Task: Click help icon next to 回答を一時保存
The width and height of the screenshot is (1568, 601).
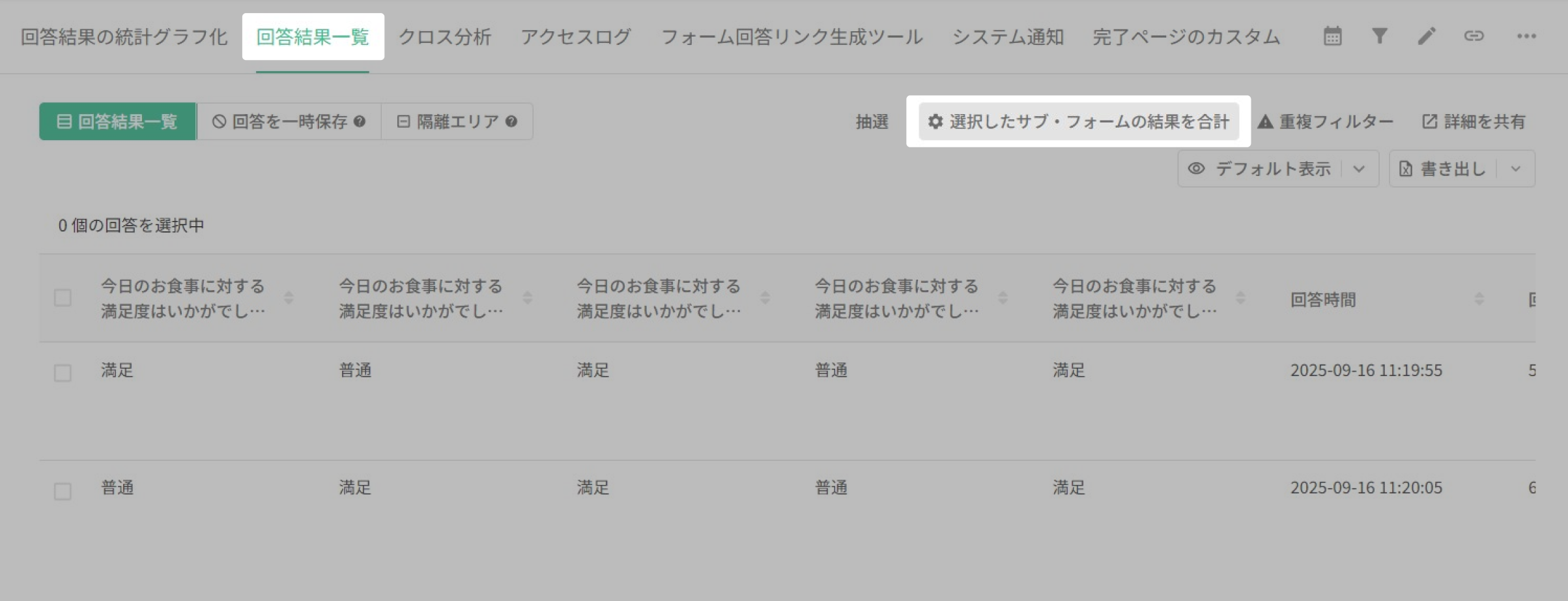Action: click(360, 121)
